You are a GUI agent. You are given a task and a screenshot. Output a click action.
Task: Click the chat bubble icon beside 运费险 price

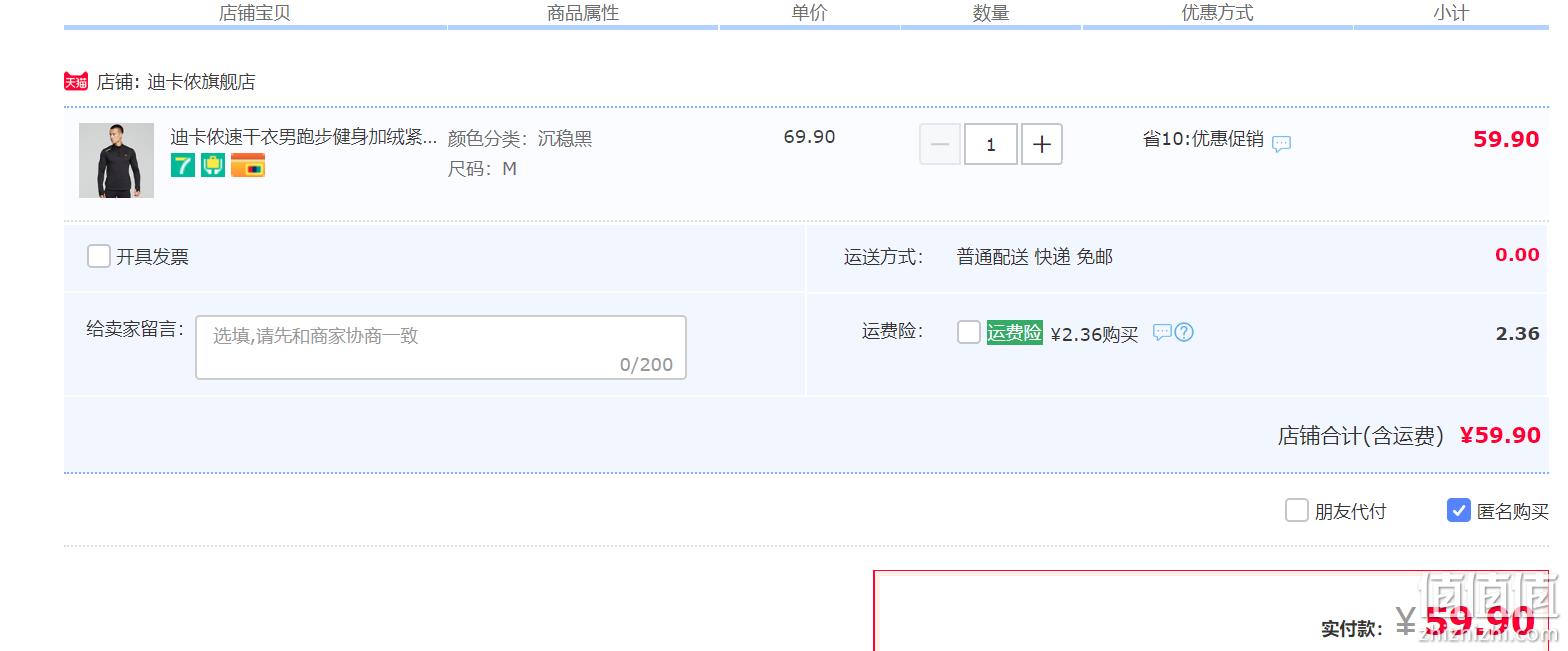point(1162,332)
